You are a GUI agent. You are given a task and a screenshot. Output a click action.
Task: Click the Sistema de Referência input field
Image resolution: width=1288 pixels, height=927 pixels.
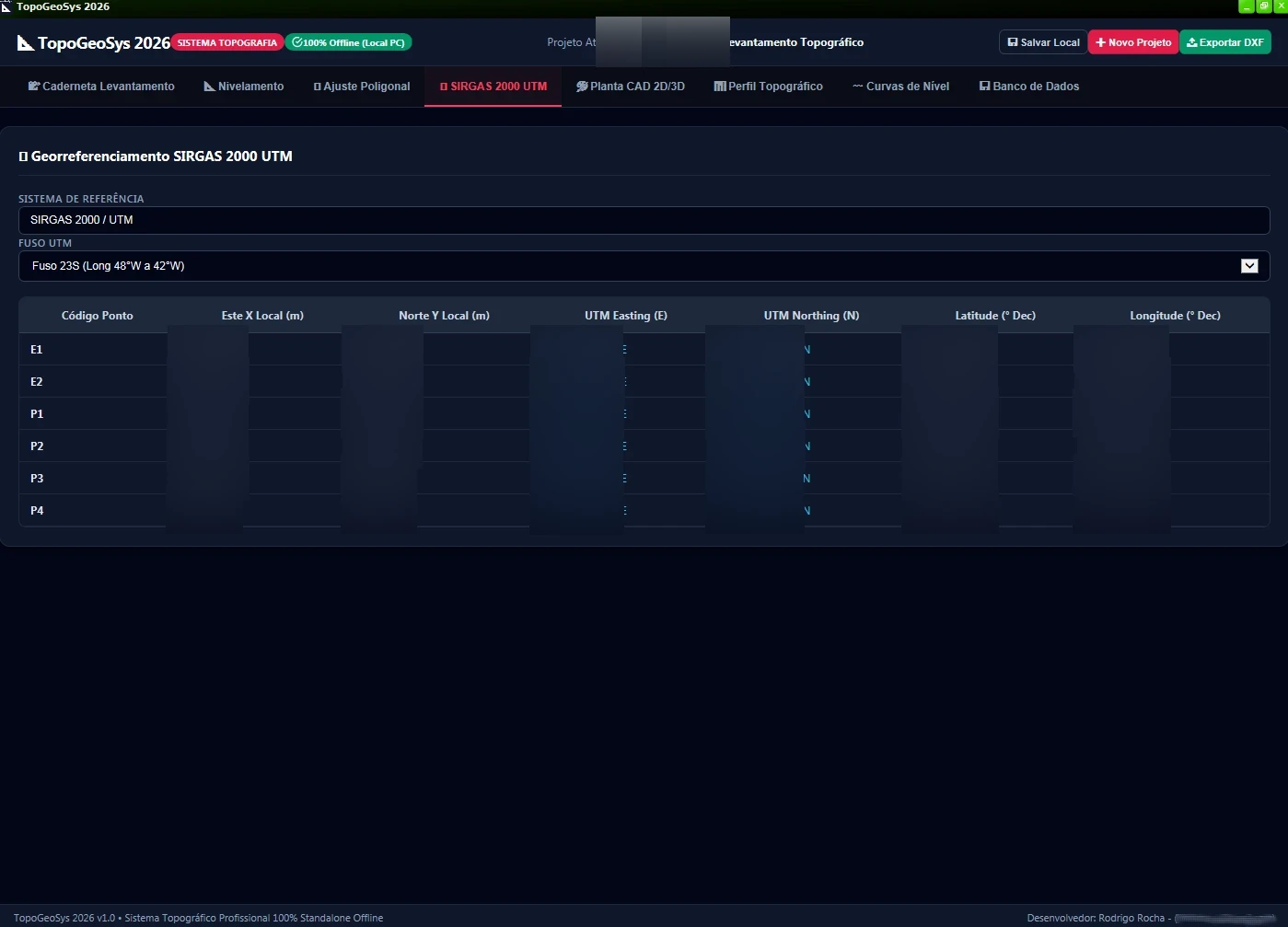pyautogui.click(x=644, y=220)
